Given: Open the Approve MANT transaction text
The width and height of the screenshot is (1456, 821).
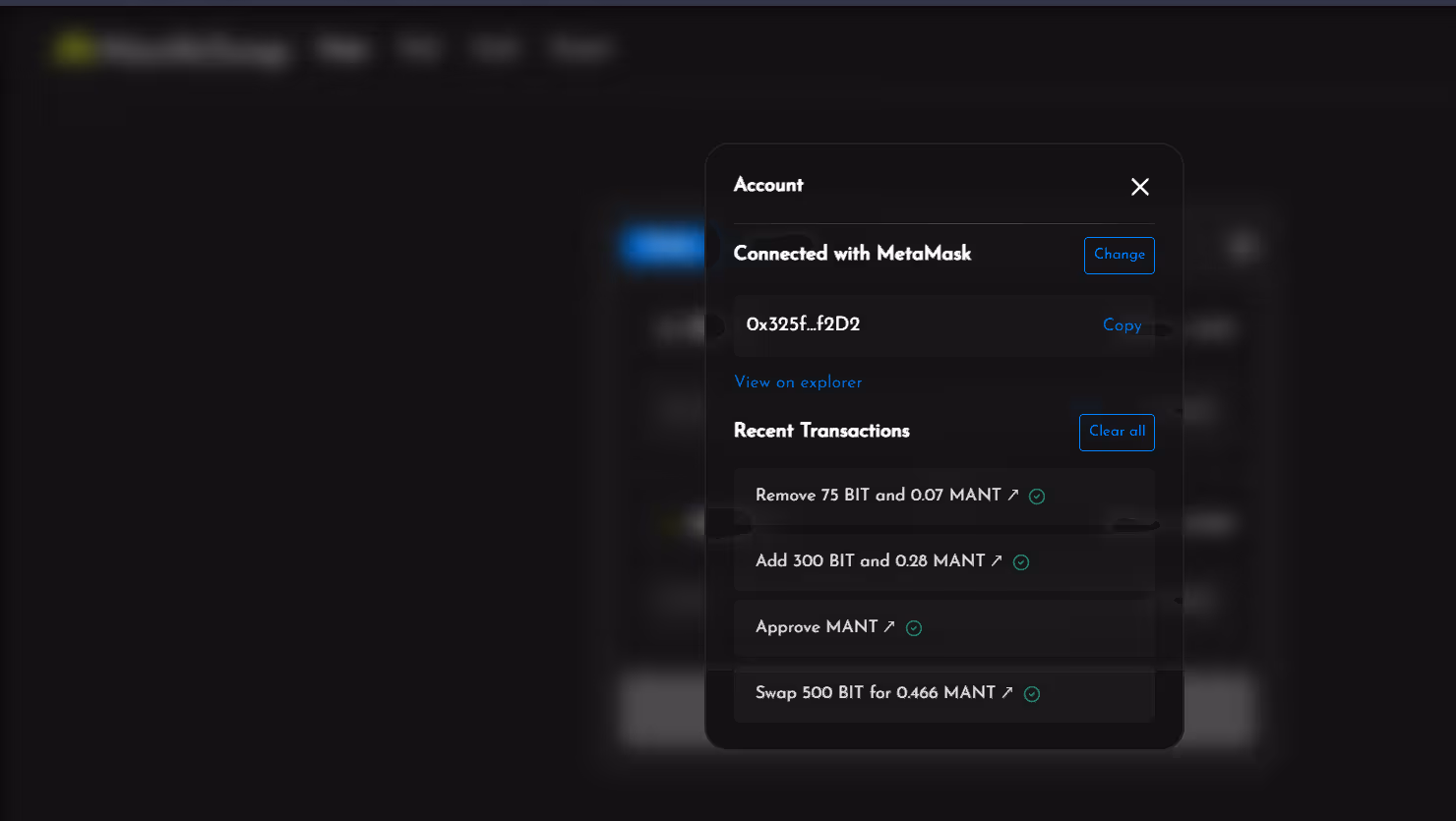Looking at the screenshot, I should pos(816,627).
